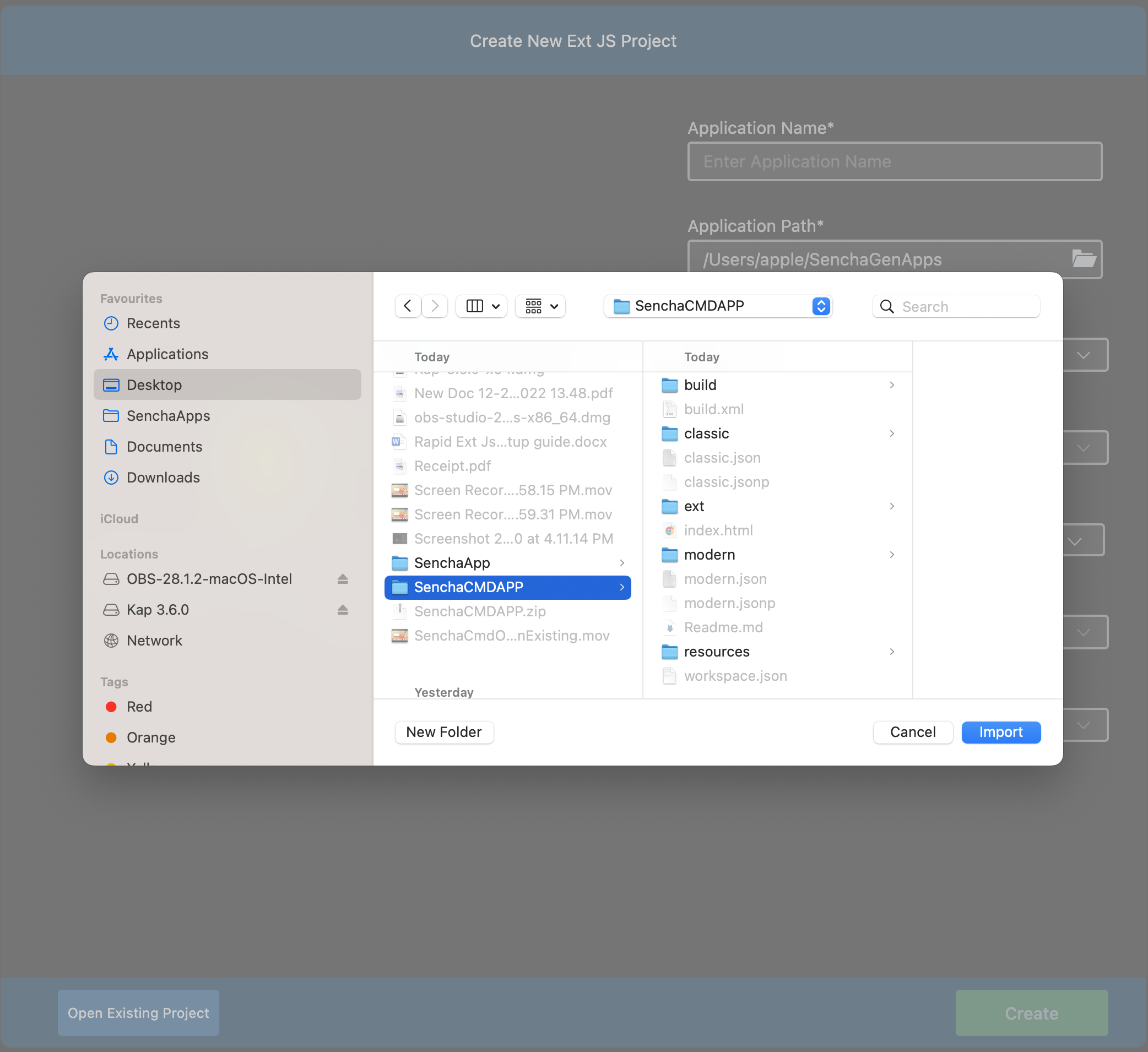This screenshot has height=1052, width=1148.
Task: Click the Search input field
Action: pos(968,307)
